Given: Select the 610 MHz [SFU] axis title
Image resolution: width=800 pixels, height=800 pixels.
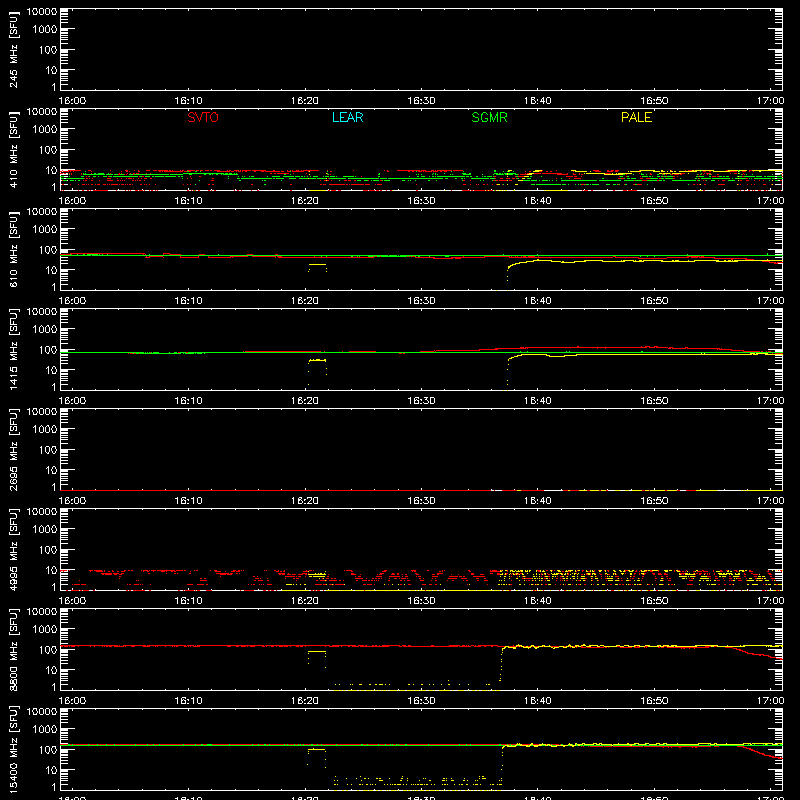Looking at the screenshot, I should (x=14, y=249).
